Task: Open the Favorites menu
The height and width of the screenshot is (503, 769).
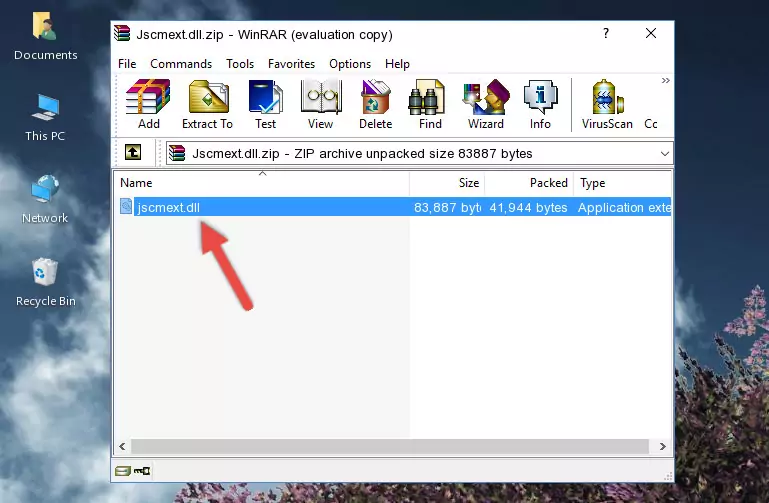Action: 291,64
